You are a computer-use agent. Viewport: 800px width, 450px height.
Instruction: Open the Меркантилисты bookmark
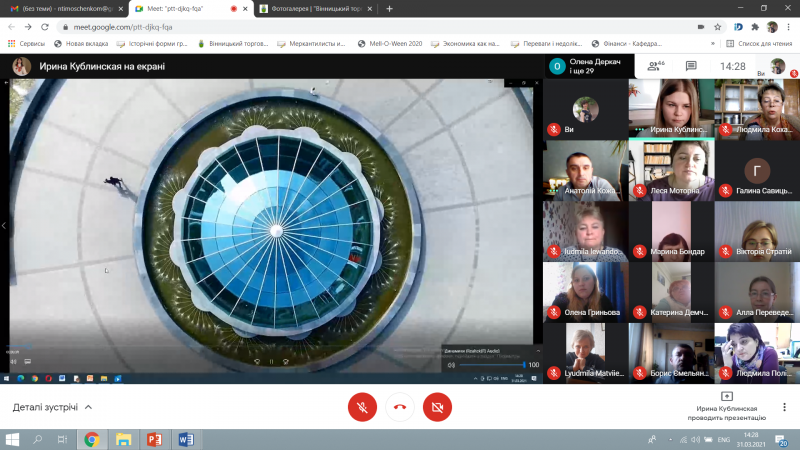(x=311, y=44)
